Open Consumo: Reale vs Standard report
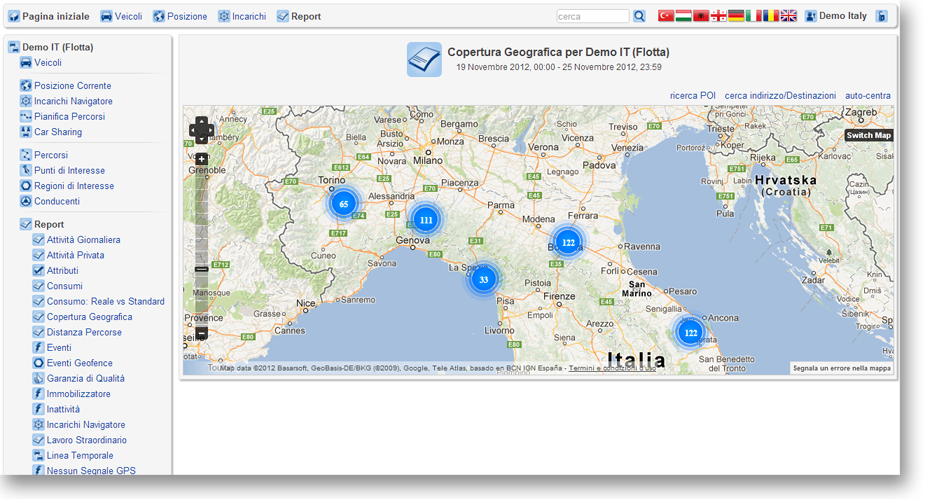Image resolution: width=925 pixels, height=499 pixels. tap(99, 301)
